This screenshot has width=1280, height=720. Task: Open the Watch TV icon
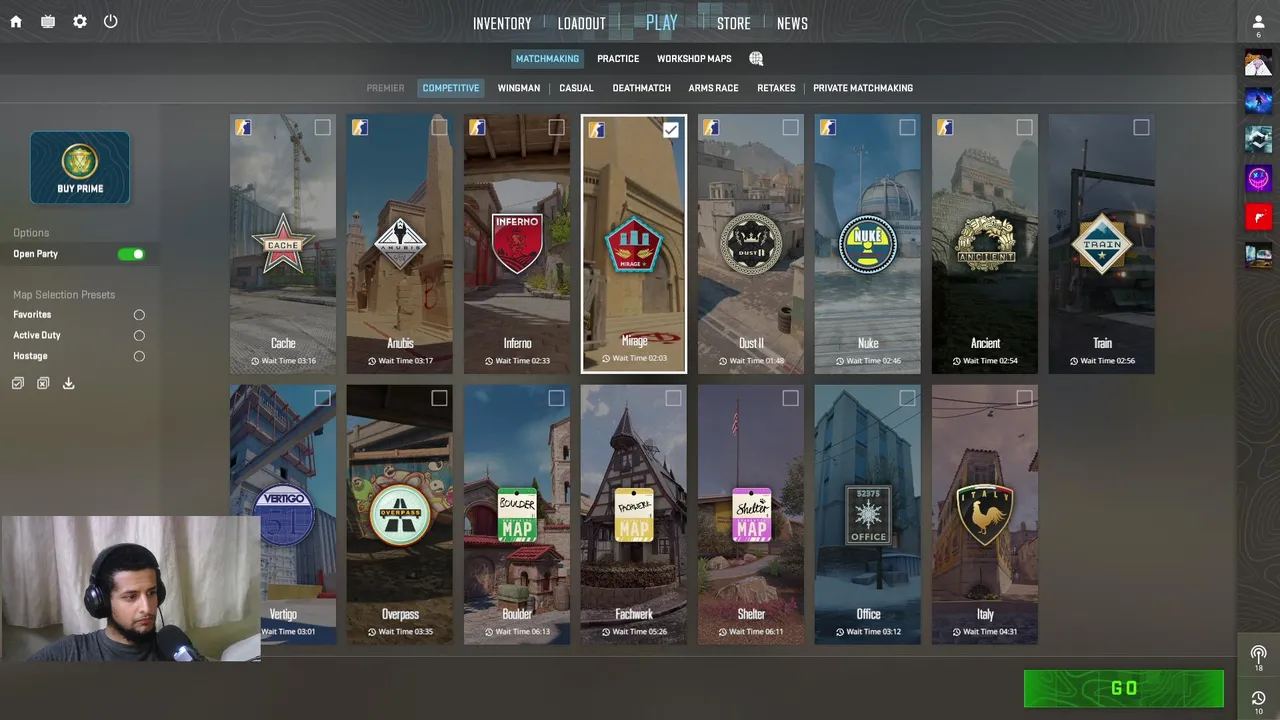(48, 21)
